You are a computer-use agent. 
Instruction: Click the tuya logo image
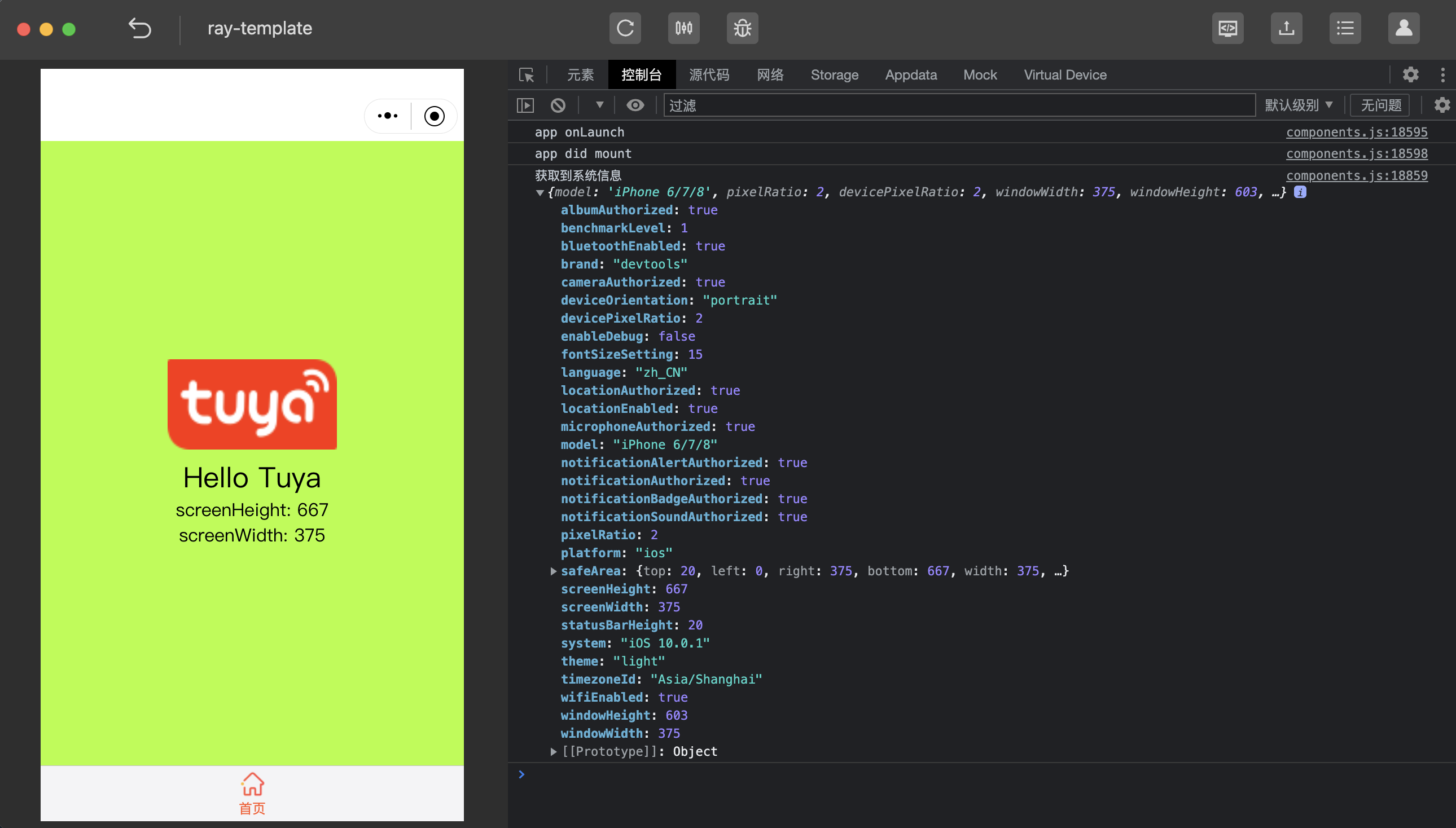tap(252, 404)
